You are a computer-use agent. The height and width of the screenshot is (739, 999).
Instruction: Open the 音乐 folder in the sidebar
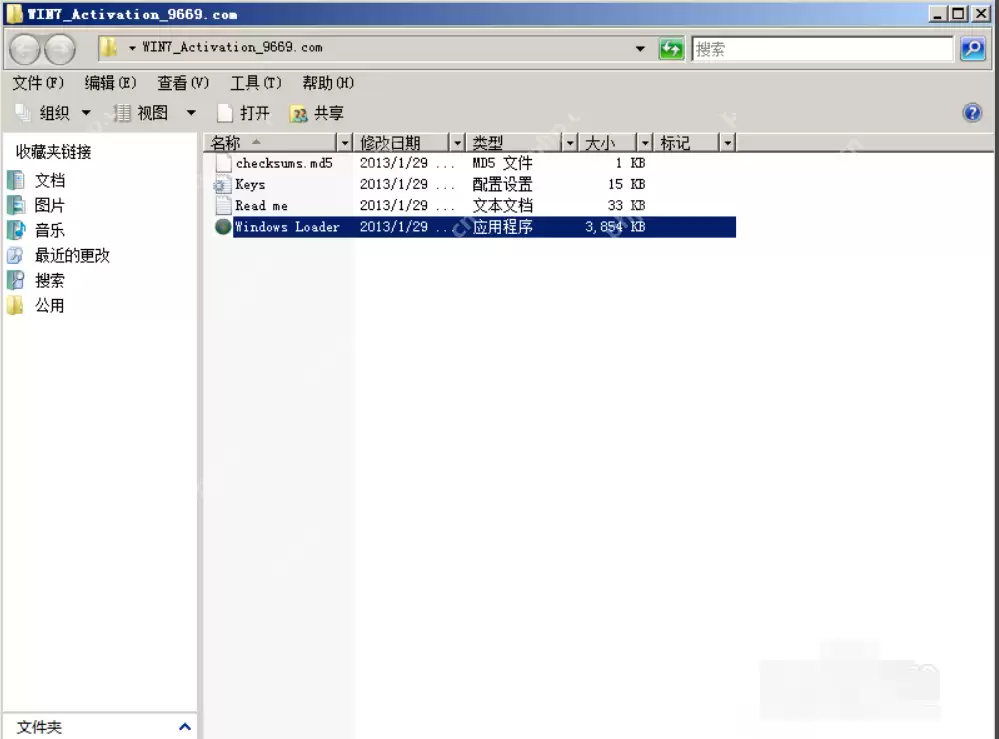pyautogui.click(x=47, y=229)
